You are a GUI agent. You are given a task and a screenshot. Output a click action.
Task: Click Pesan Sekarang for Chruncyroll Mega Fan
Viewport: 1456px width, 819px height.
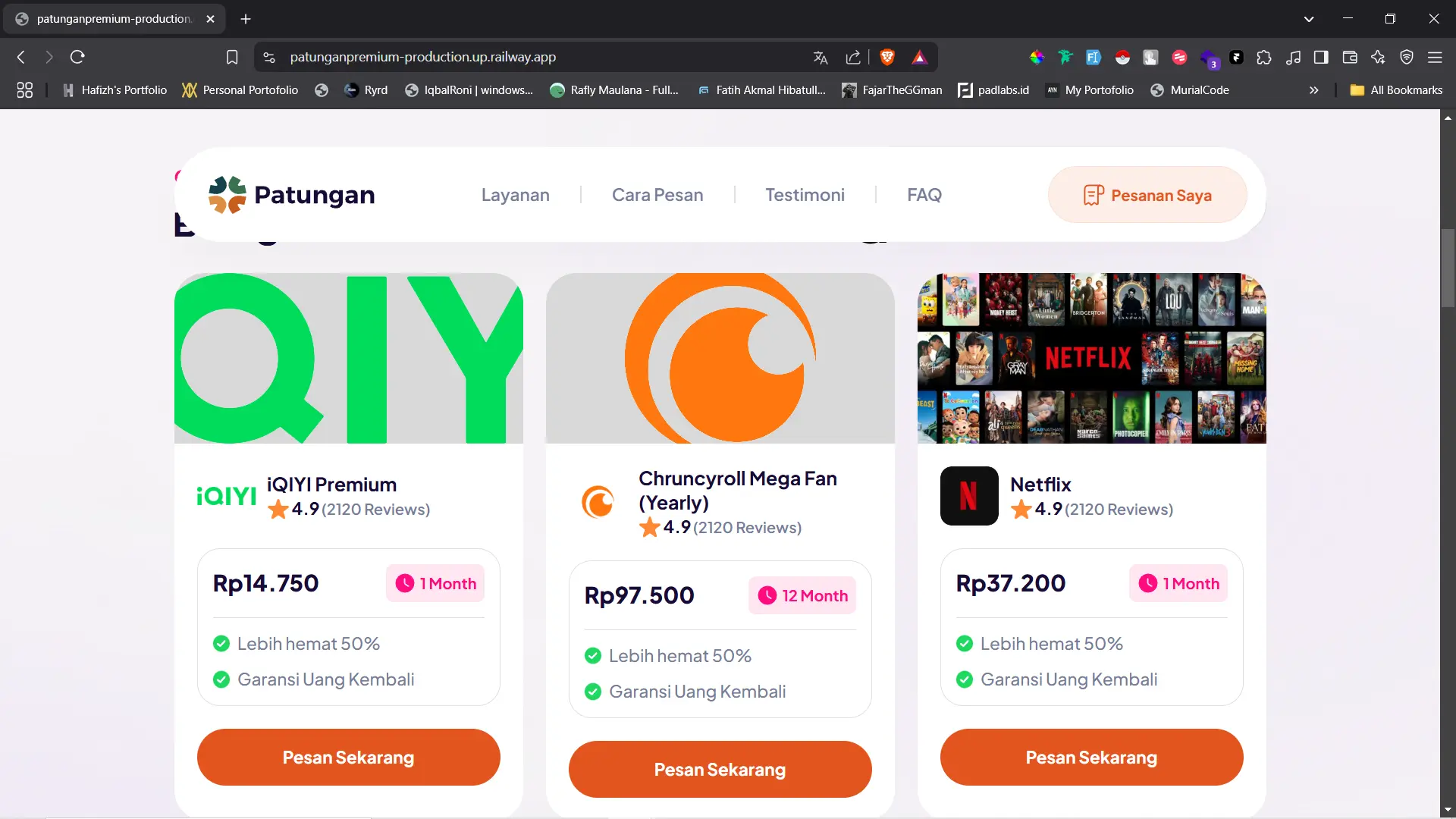(x=720, y=769)
